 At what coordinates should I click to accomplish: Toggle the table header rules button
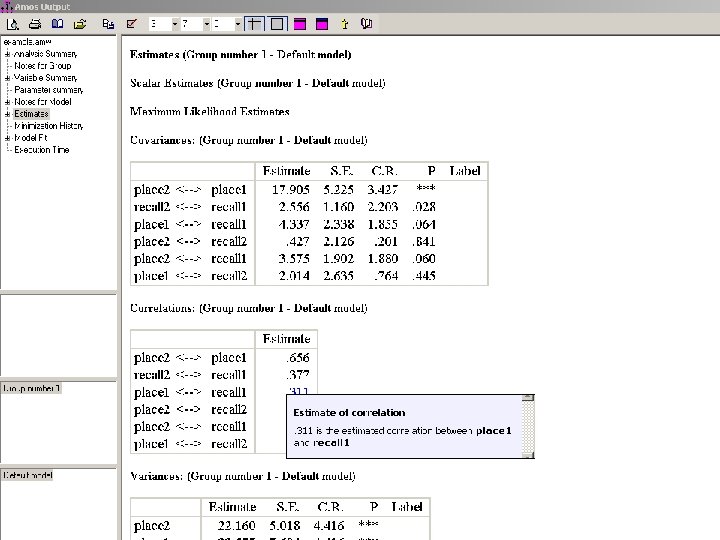tap(254, 24)
